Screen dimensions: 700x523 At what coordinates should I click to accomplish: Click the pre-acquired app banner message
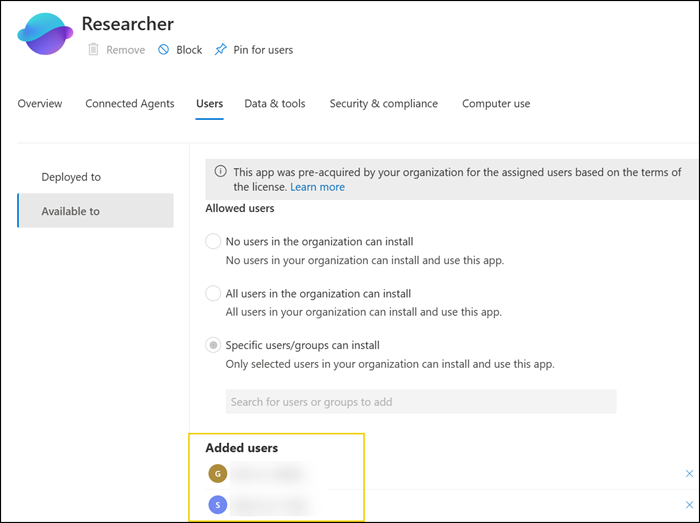(457, 179)
